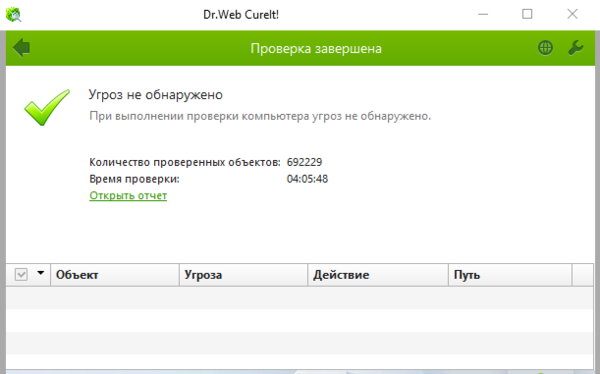Click the "Угроз не обнаружено" heading

(x=156, y=95)
